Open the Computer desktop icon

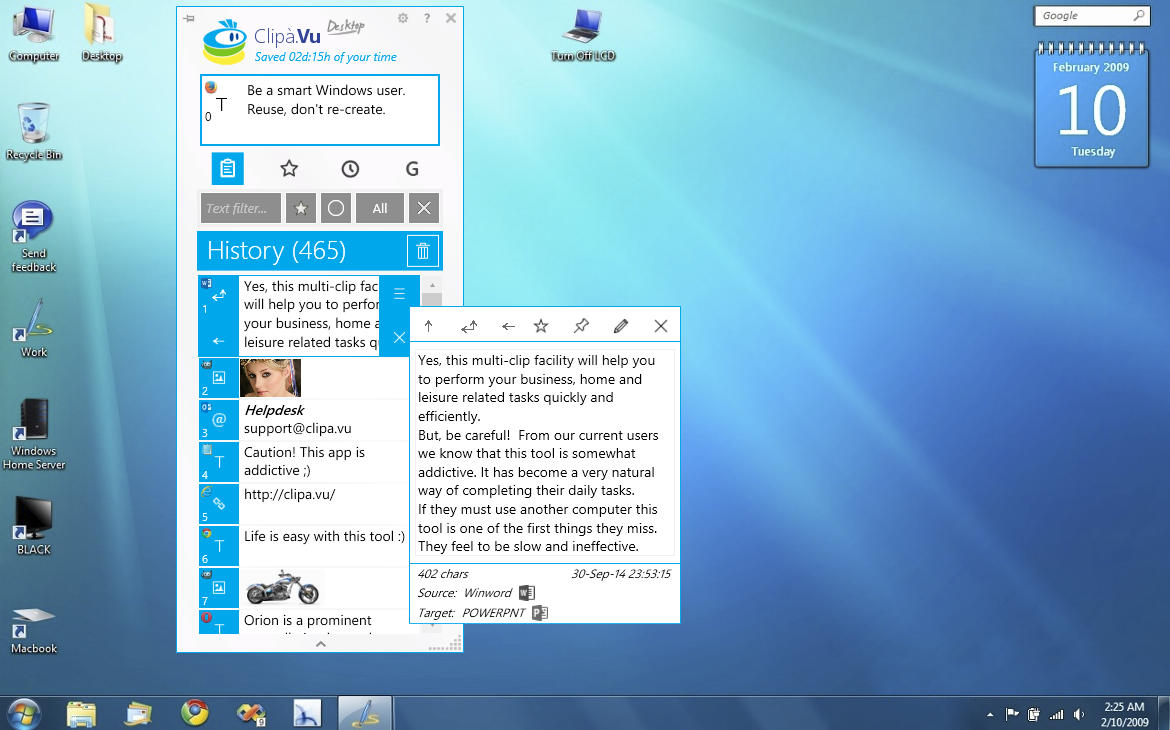tap(34, 34)
